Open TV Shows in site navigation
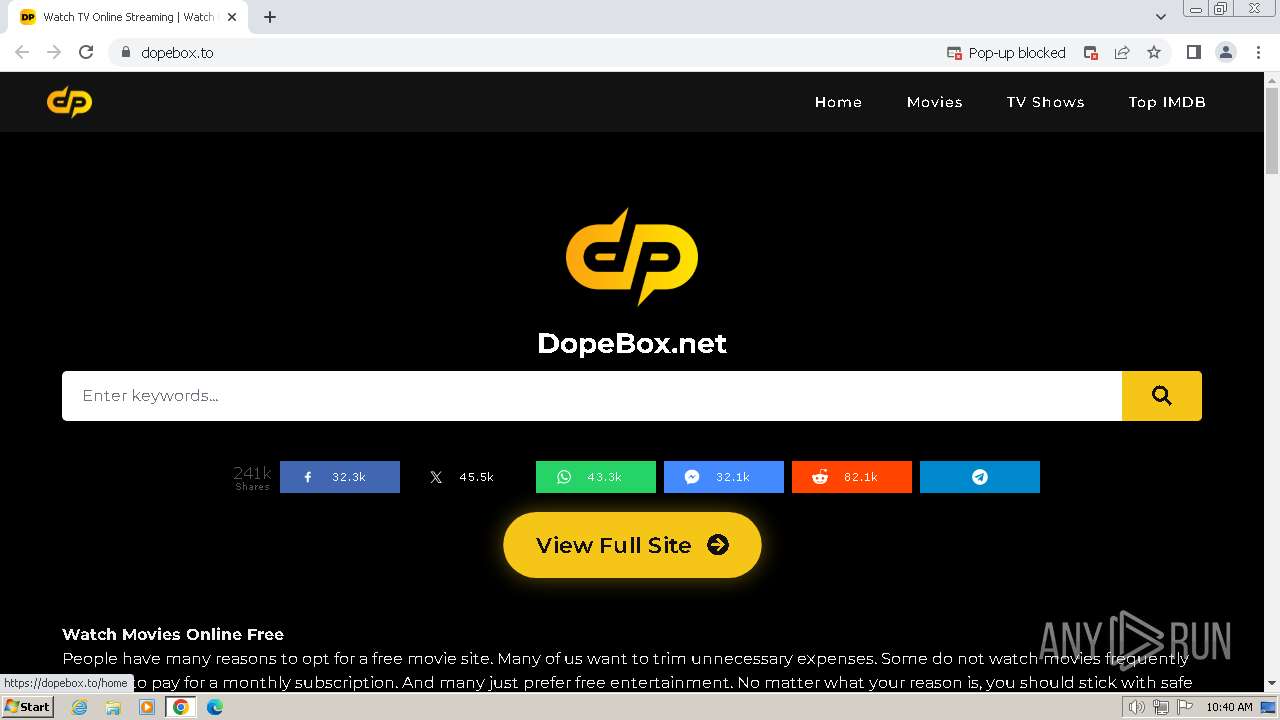Image resolution: width=1280 pixels, height=720 pixels. (x=1046, y=102)
